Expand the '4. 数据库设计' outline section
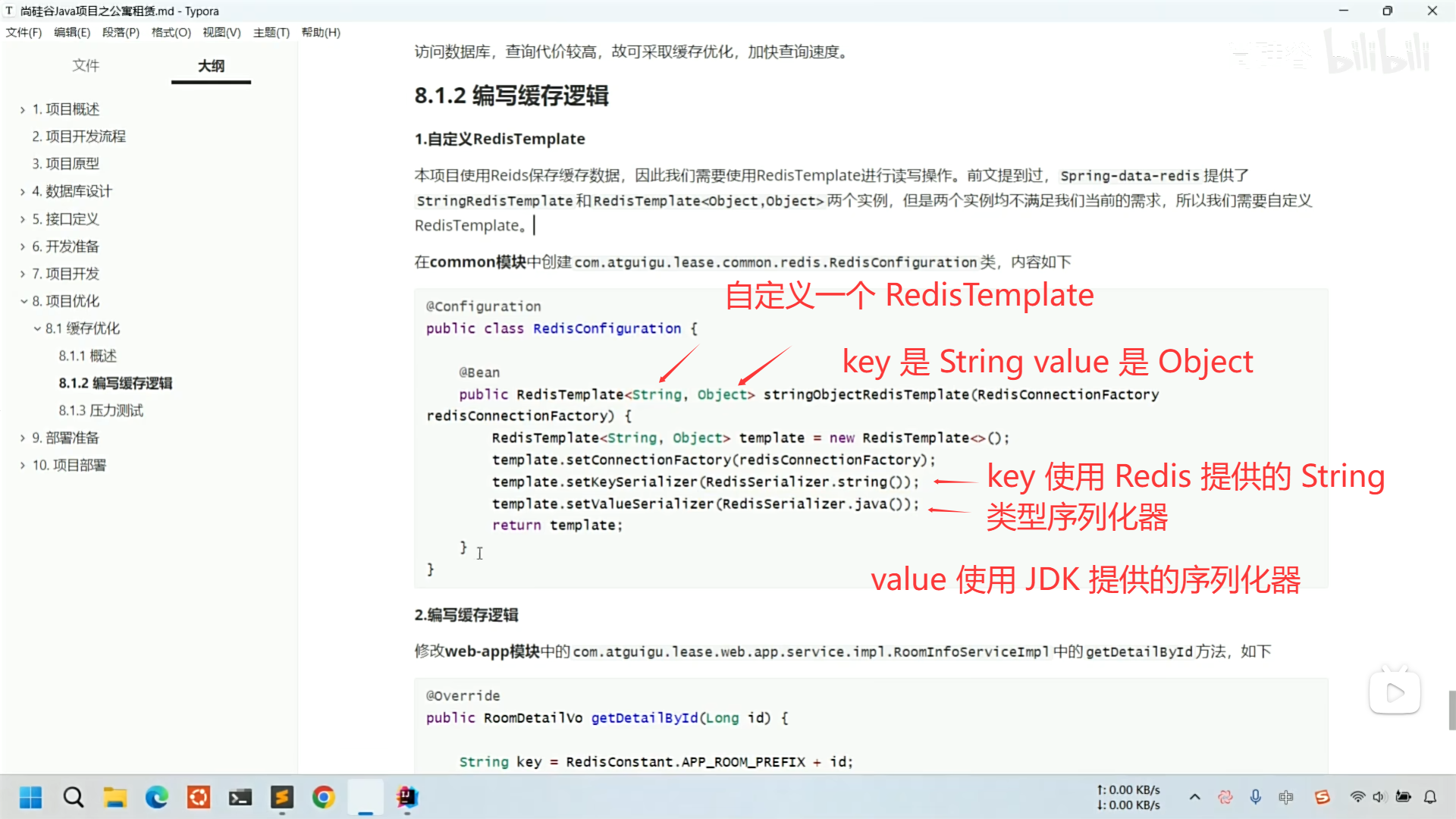 click(x=24, y=192)
